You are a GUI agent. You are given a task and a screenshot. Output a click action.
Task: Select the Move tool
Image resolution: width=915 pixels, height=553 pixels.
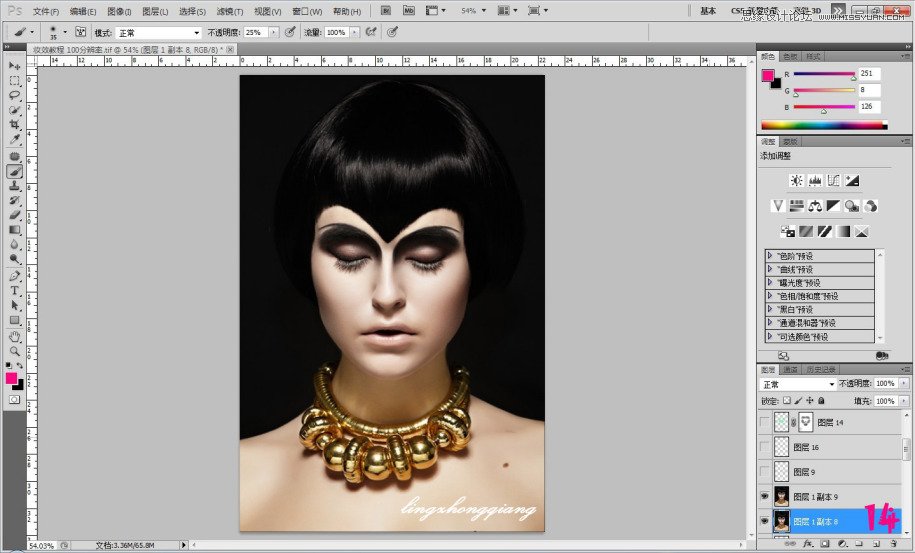click(x=15, y=66)
